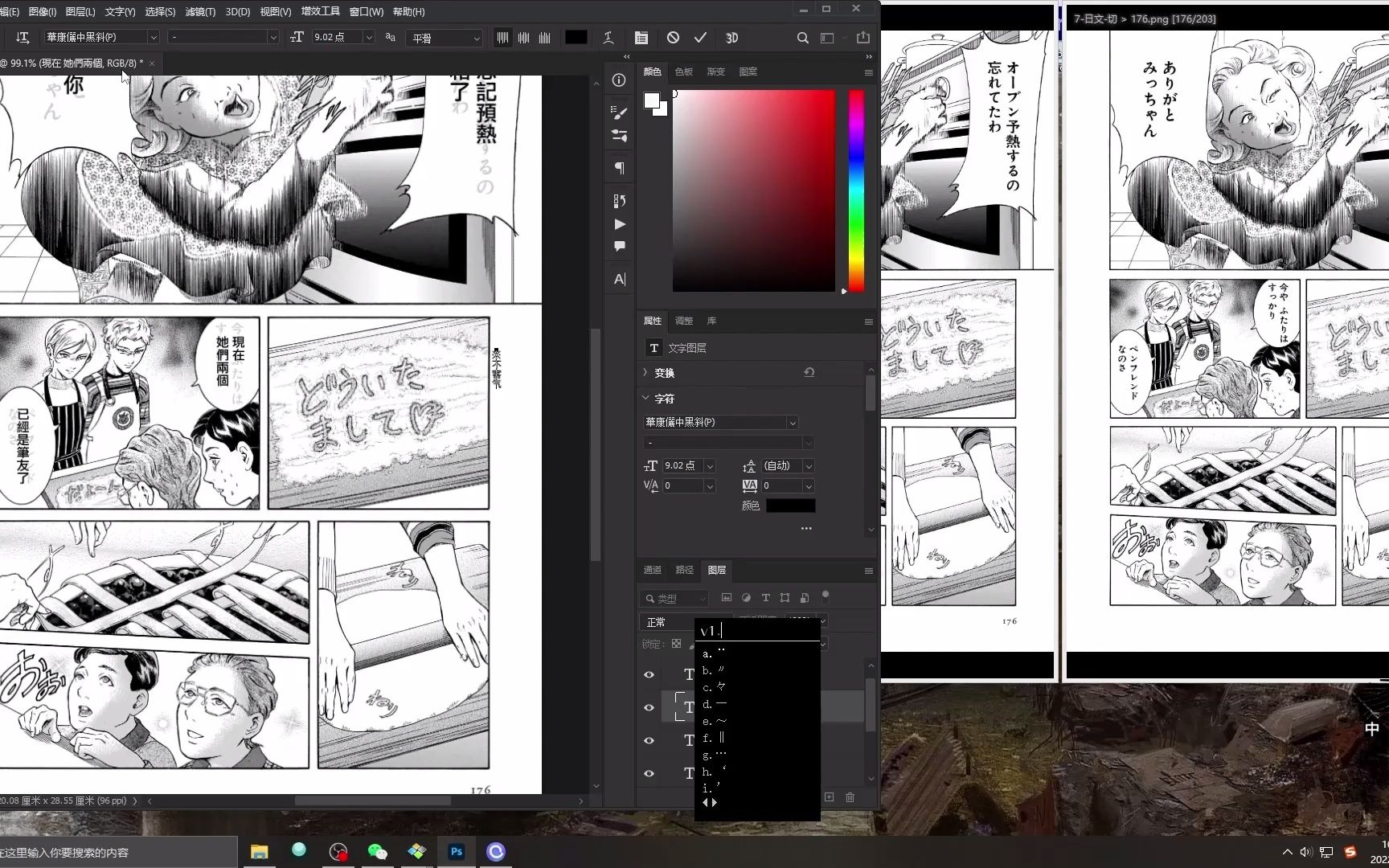This screenshot has width=1389, height=868.
Task: Toggle lock transparent pixels icon
Action: click(x=676, y=644)
